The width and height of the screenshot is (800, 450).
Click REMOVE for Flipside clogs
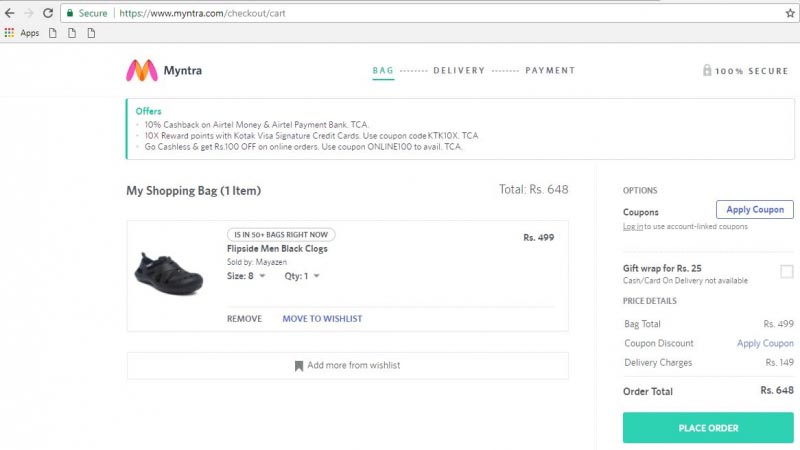pyautogui.click(x=244, y=319)
